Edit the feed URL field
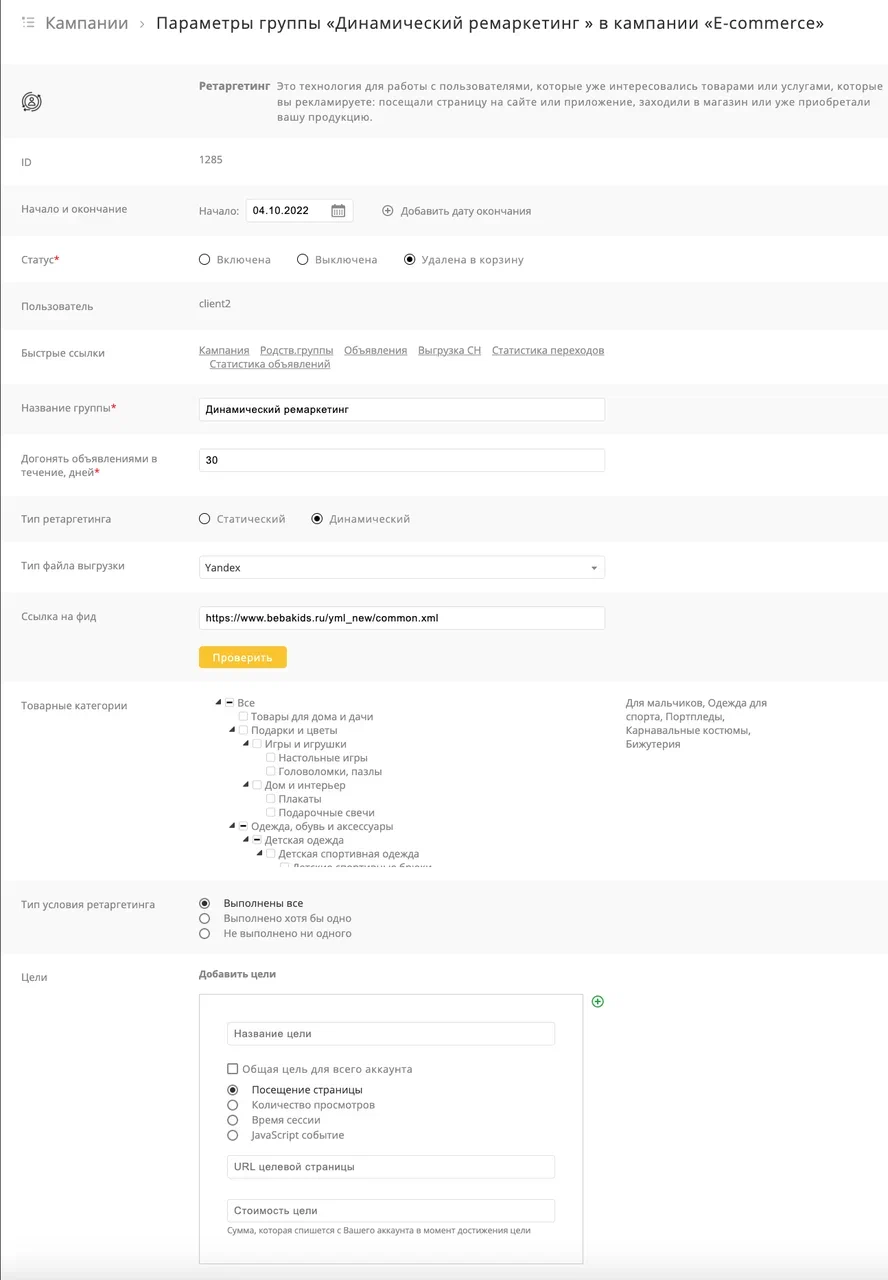The image size is (888, 1280). [x=402, y=618]
